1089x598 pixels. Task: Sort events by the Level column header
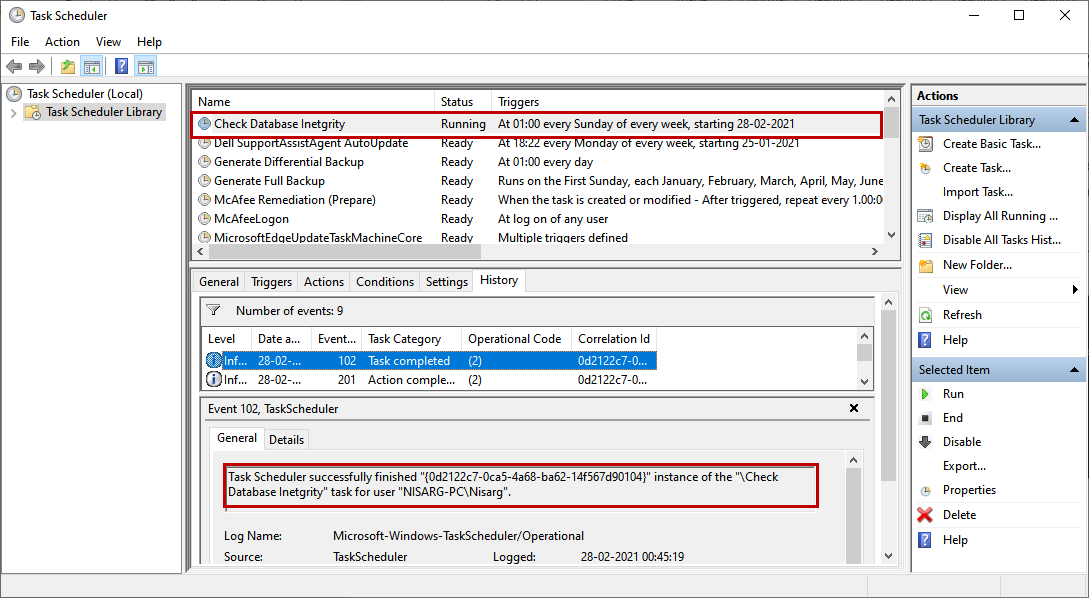(226, 339)
